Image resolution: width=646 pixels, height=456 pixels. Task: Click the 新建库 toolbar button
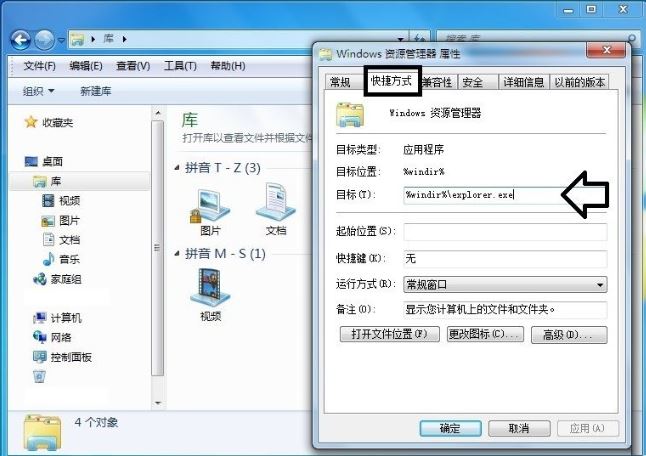coord(96,91)
